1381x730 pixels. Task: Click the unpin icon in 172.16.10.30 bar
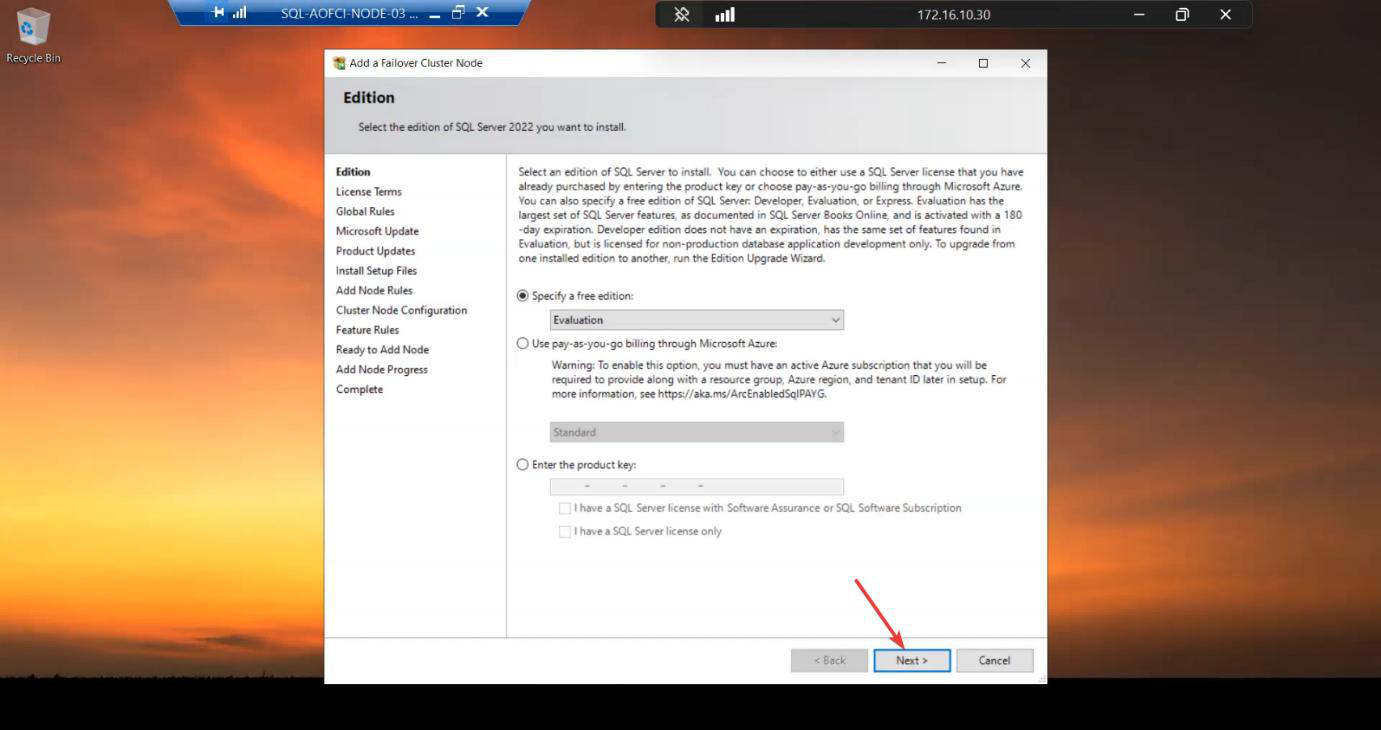tap(682, 15)
